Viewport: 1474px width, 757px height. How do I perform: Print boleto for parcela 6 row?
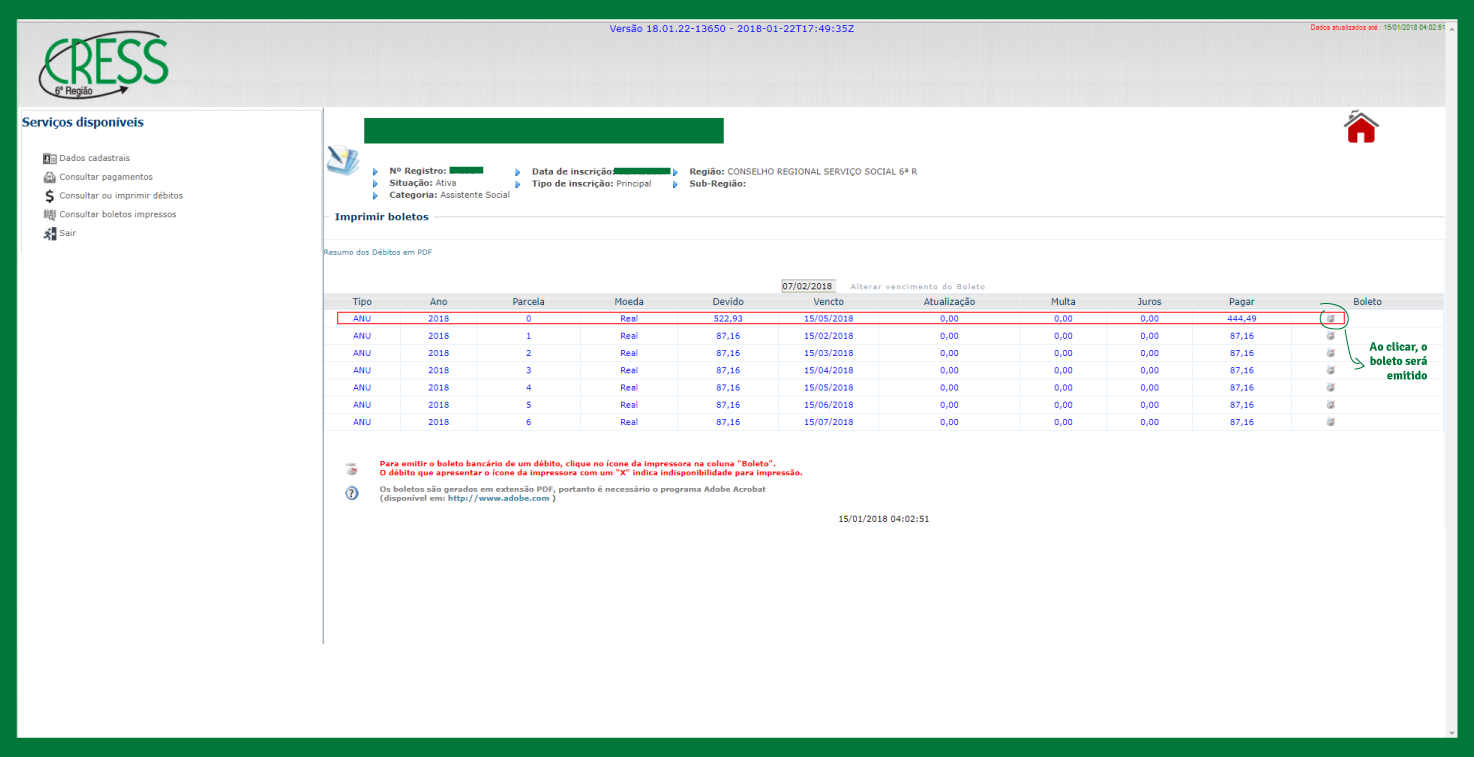coord(1331,422)
